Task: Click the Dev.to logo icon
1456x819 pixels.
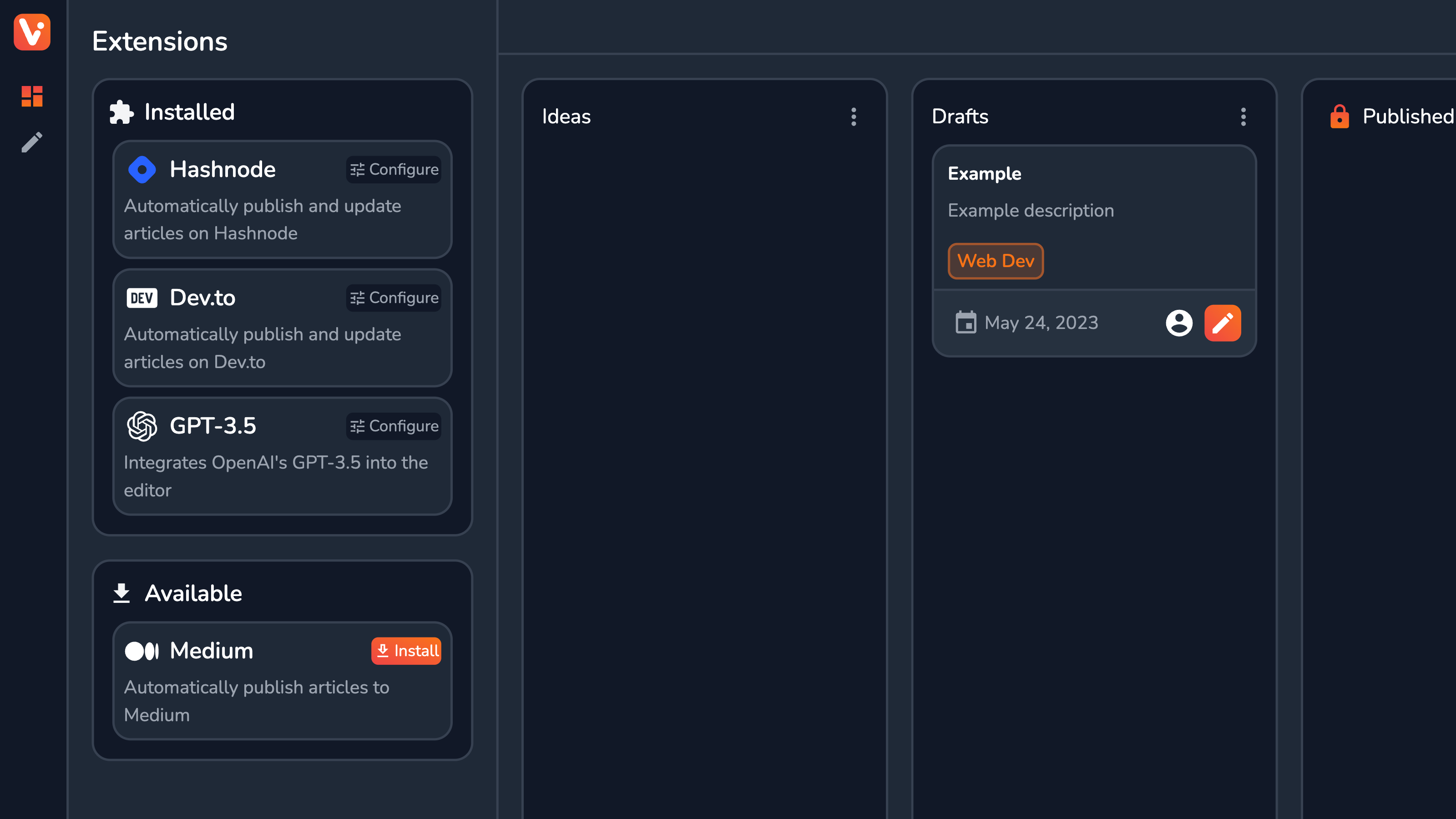Action: click(x=142, y=298)
